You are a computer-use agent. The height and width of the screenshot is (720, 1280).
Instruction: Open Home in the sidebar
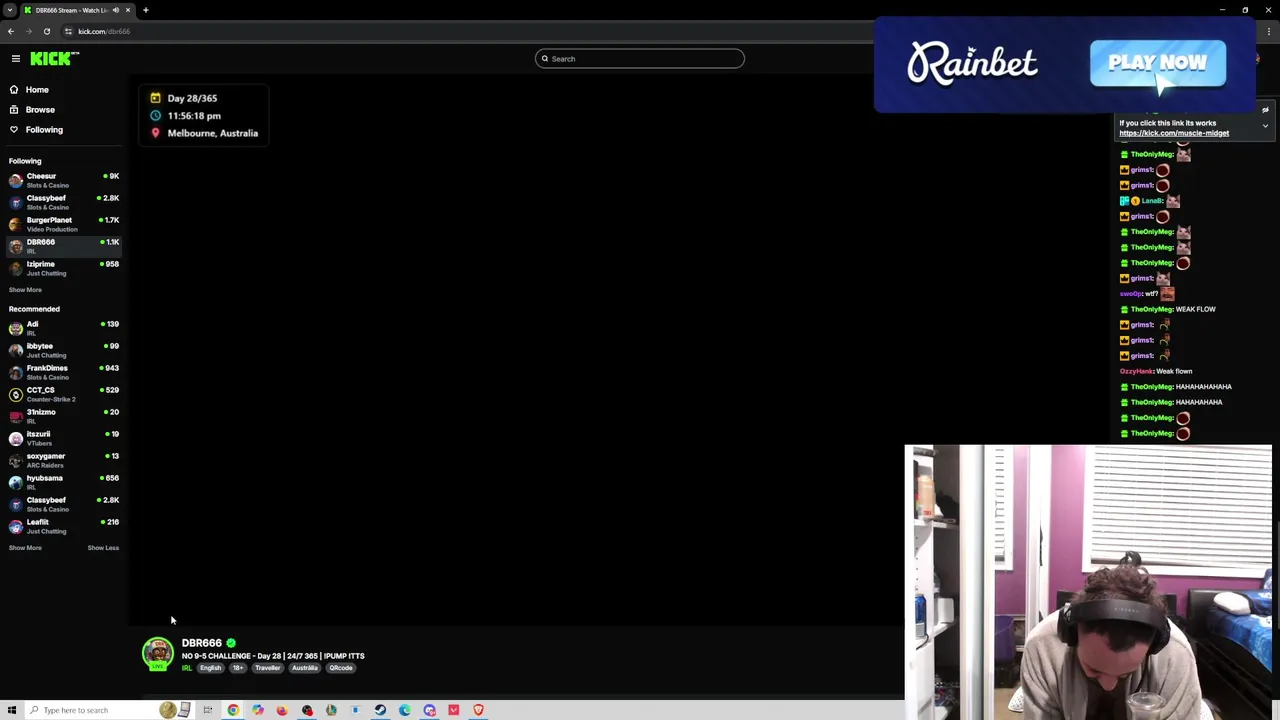[37, 90]
